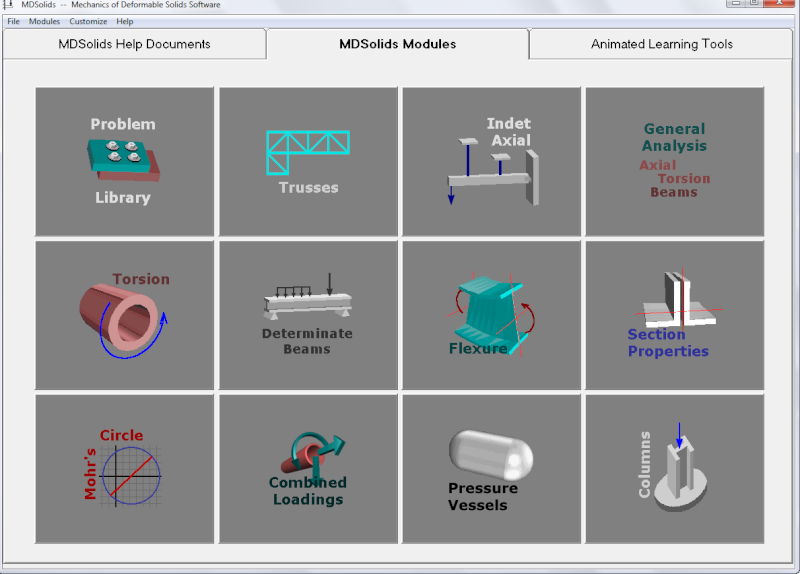Maximize the MDSolids window
800x574 pixels.
click(x=754, y=3)
